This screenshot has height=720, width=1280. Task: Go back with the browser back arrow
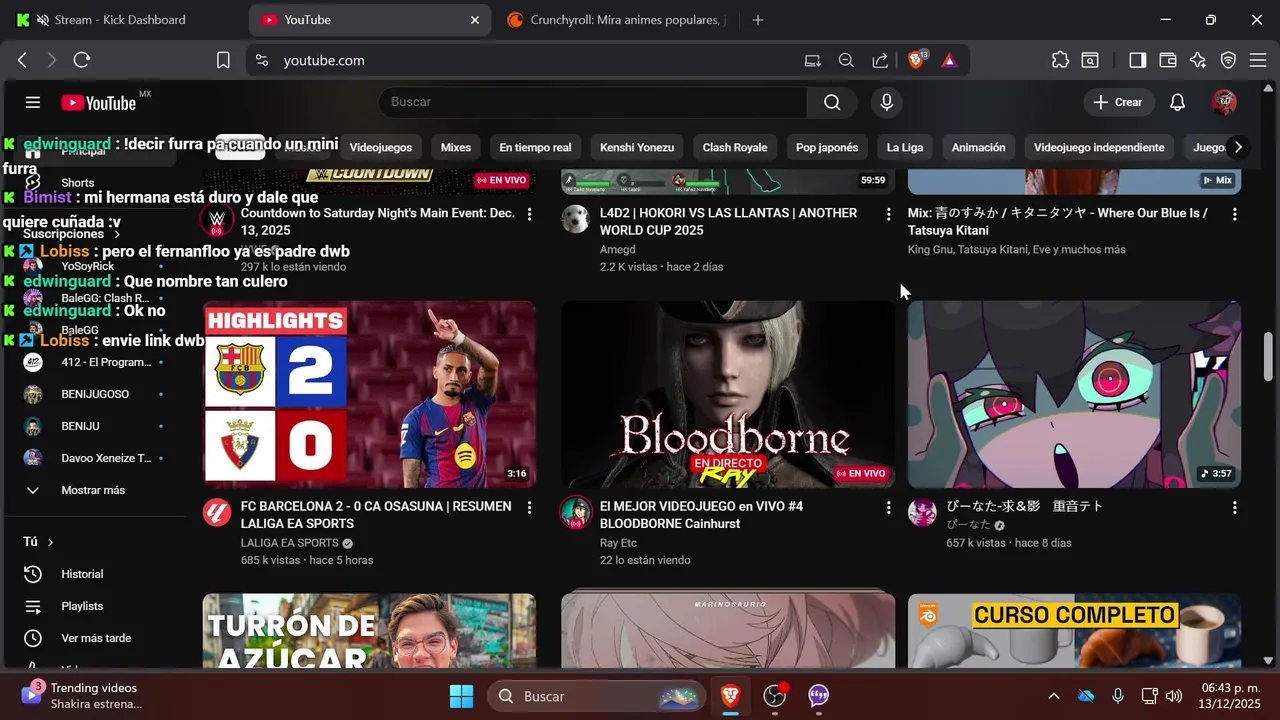point(22,60)
